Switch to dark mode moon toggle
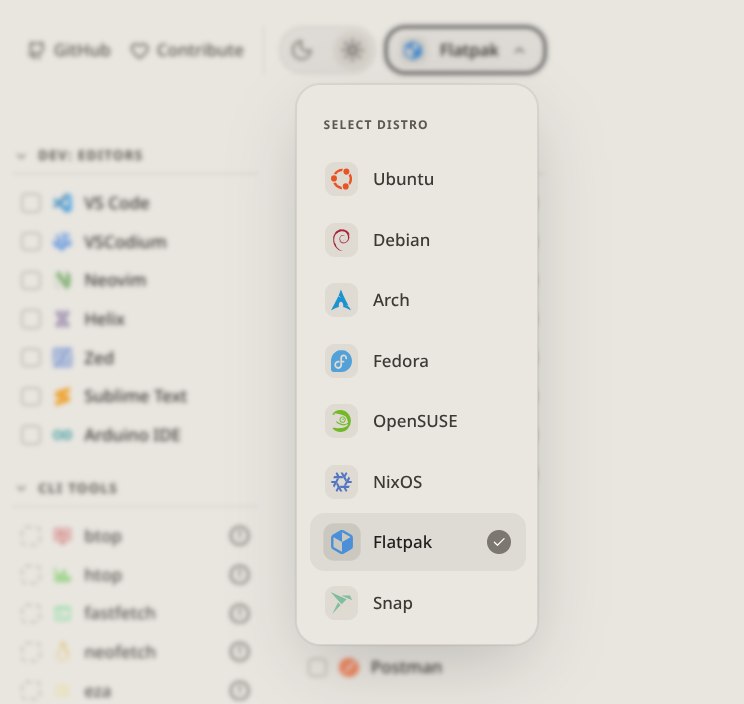Viewport: 744px width, 704px height. [x=301, y=49]
